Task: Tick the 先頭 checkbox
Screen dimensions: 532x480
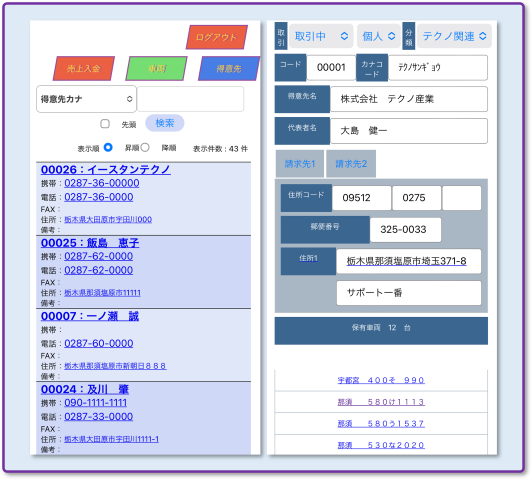Action: click(105, 123)
